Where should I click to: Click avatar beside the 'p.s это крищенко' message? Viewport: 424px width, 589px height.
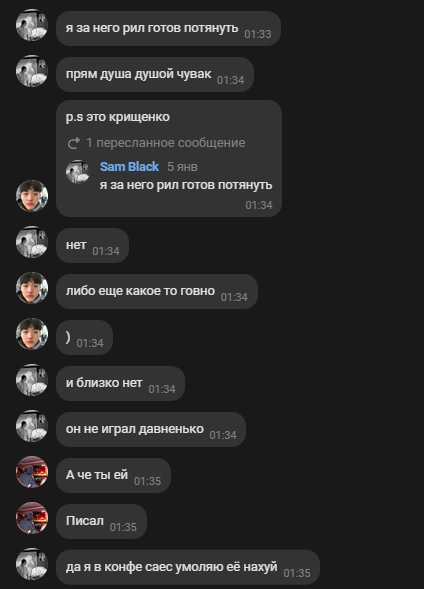[x=32, y=196]
